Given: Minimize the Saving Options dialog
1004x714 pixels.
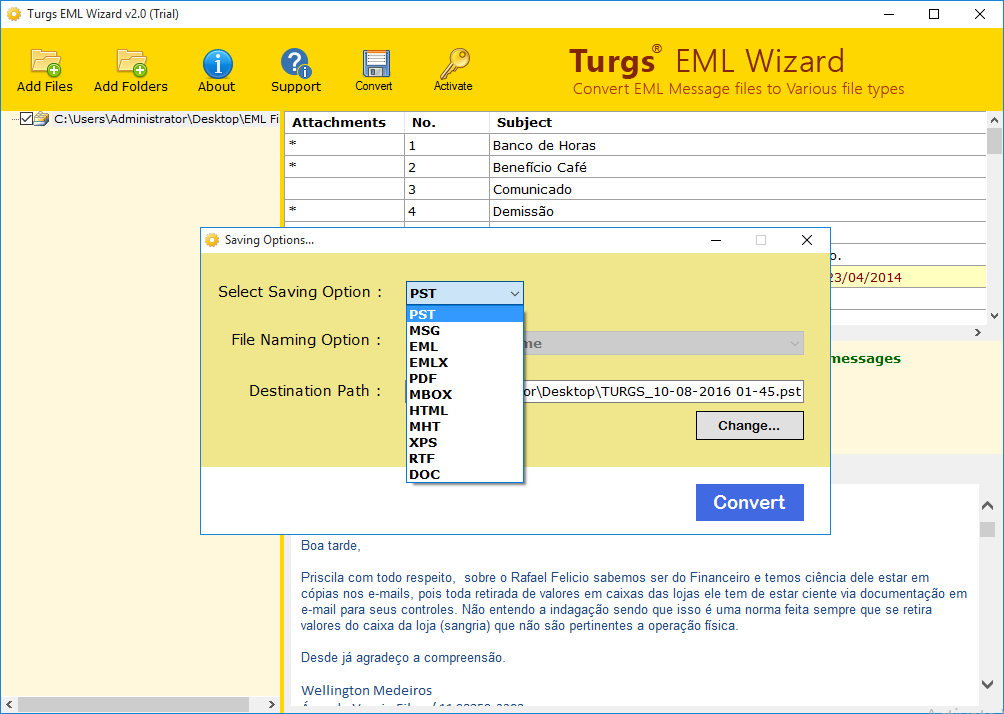Looking at the screenshot, I should pos(716,240).
